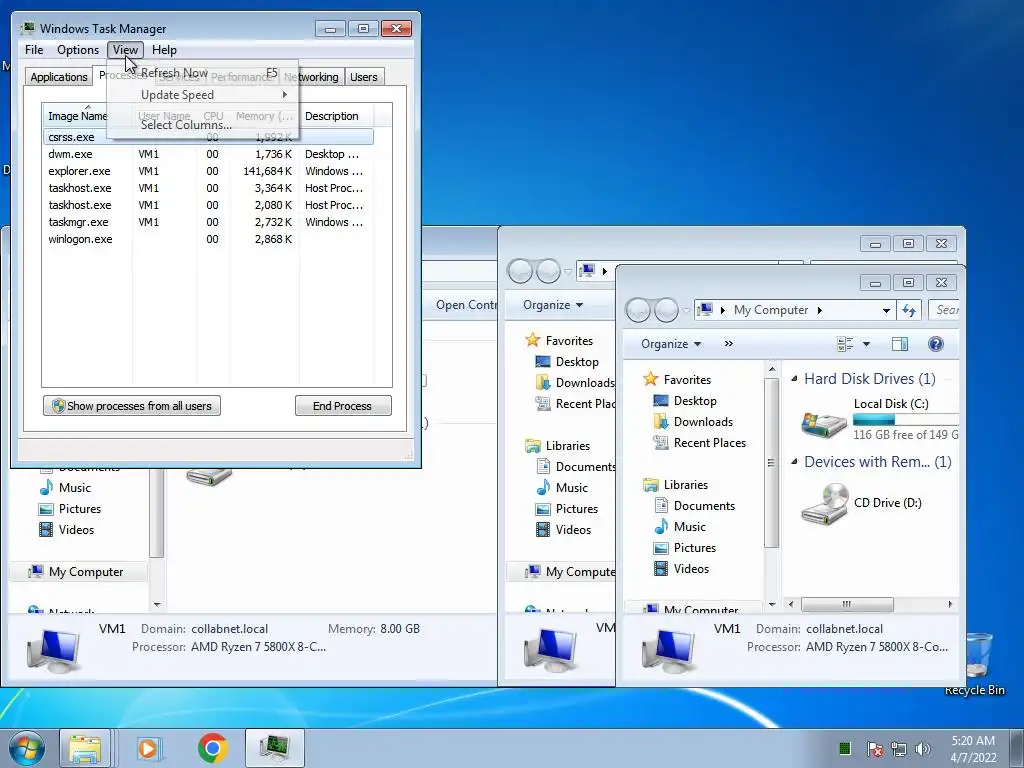Select the taskhost.exe row using 3,364 K

coord(209,188)
